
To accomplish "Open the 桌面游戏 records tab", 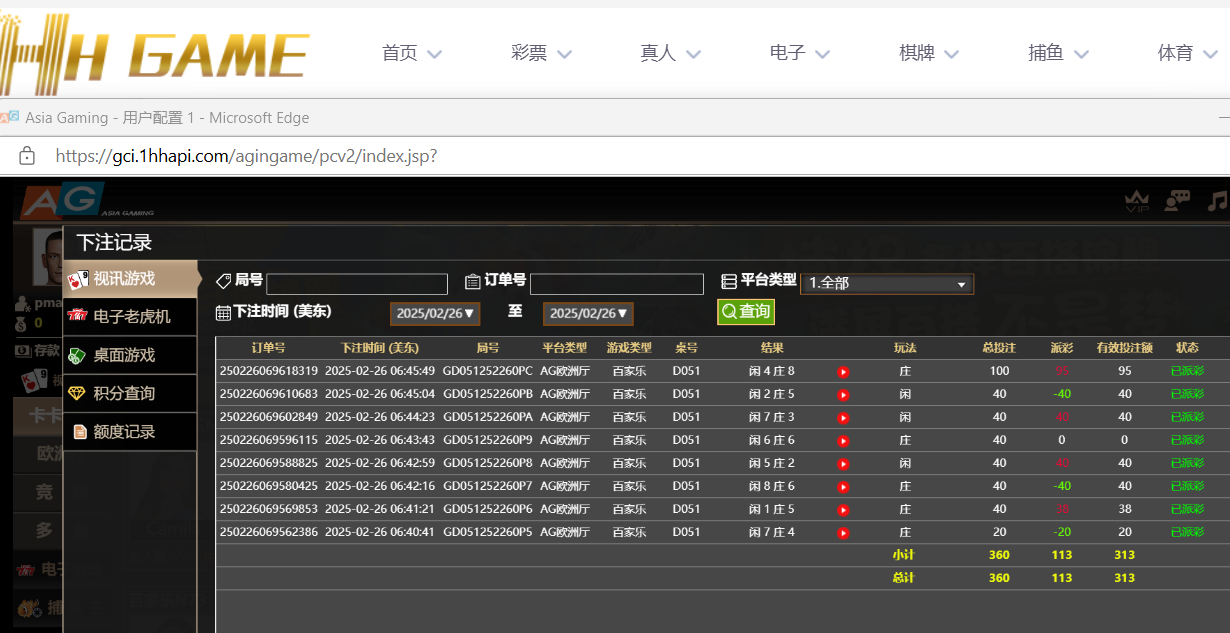I will [x=124, y=355].
